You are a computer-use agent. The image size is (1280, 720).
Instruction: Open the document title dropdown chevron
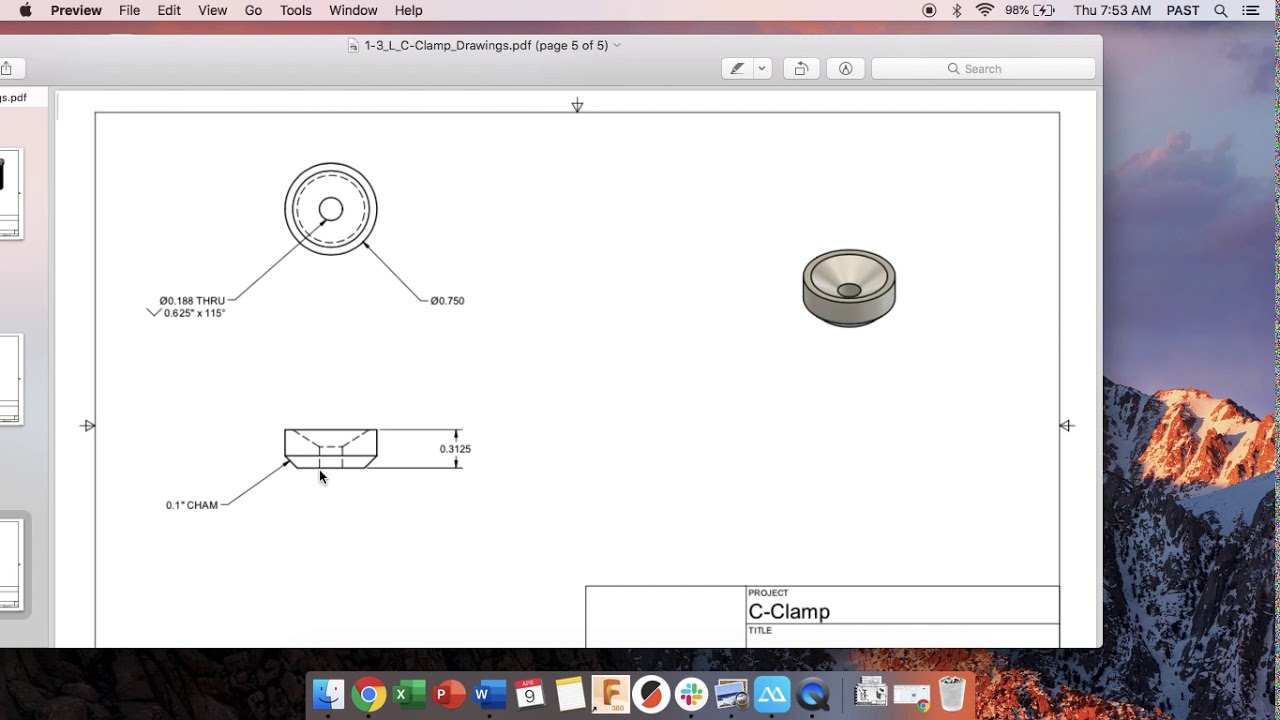pos(617,45)
